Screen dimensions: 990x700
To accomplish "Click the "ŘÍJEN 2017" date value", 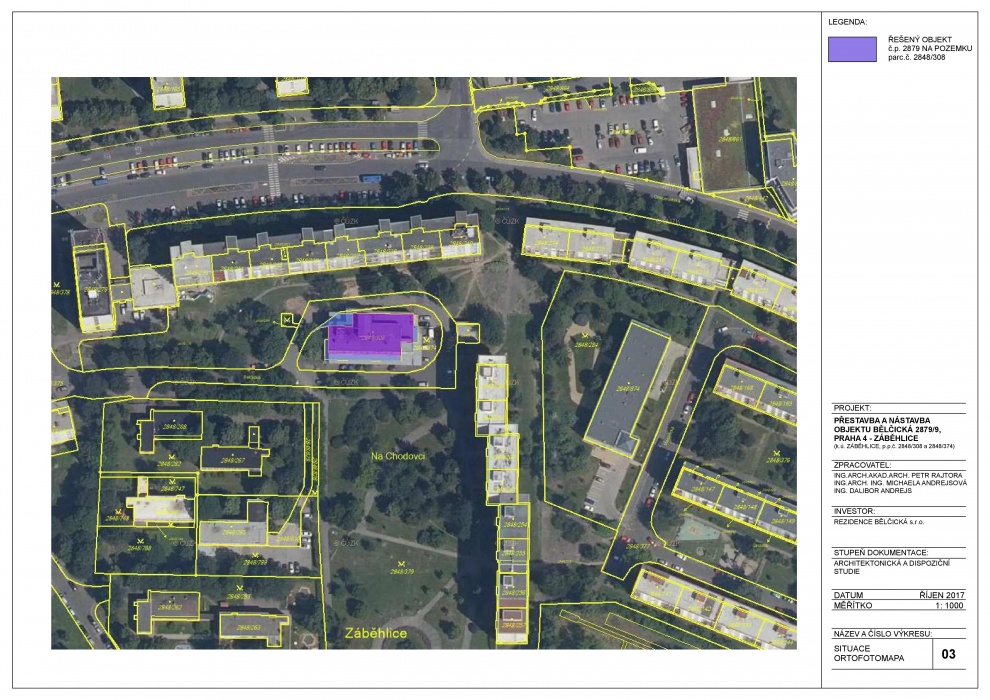I will tap(942, 595).
